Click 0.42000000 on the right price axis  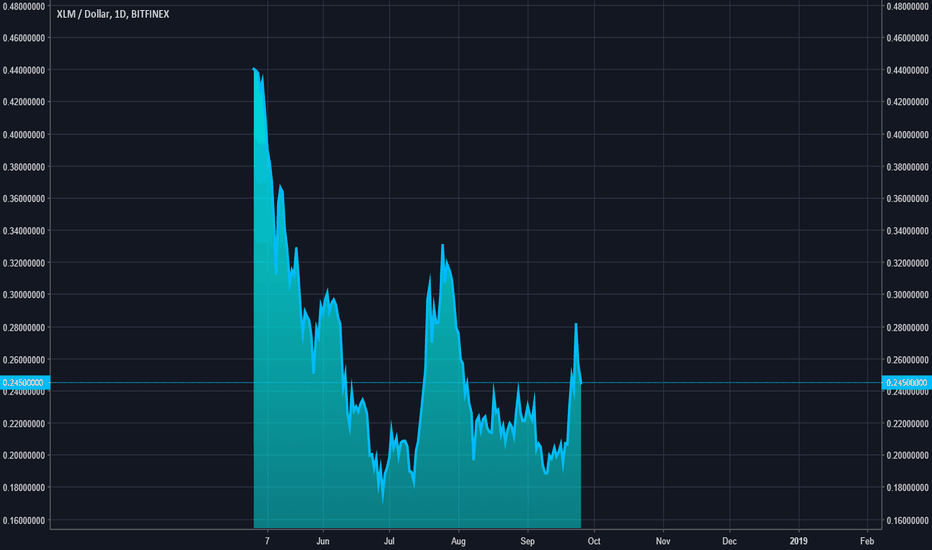[907, 102]
